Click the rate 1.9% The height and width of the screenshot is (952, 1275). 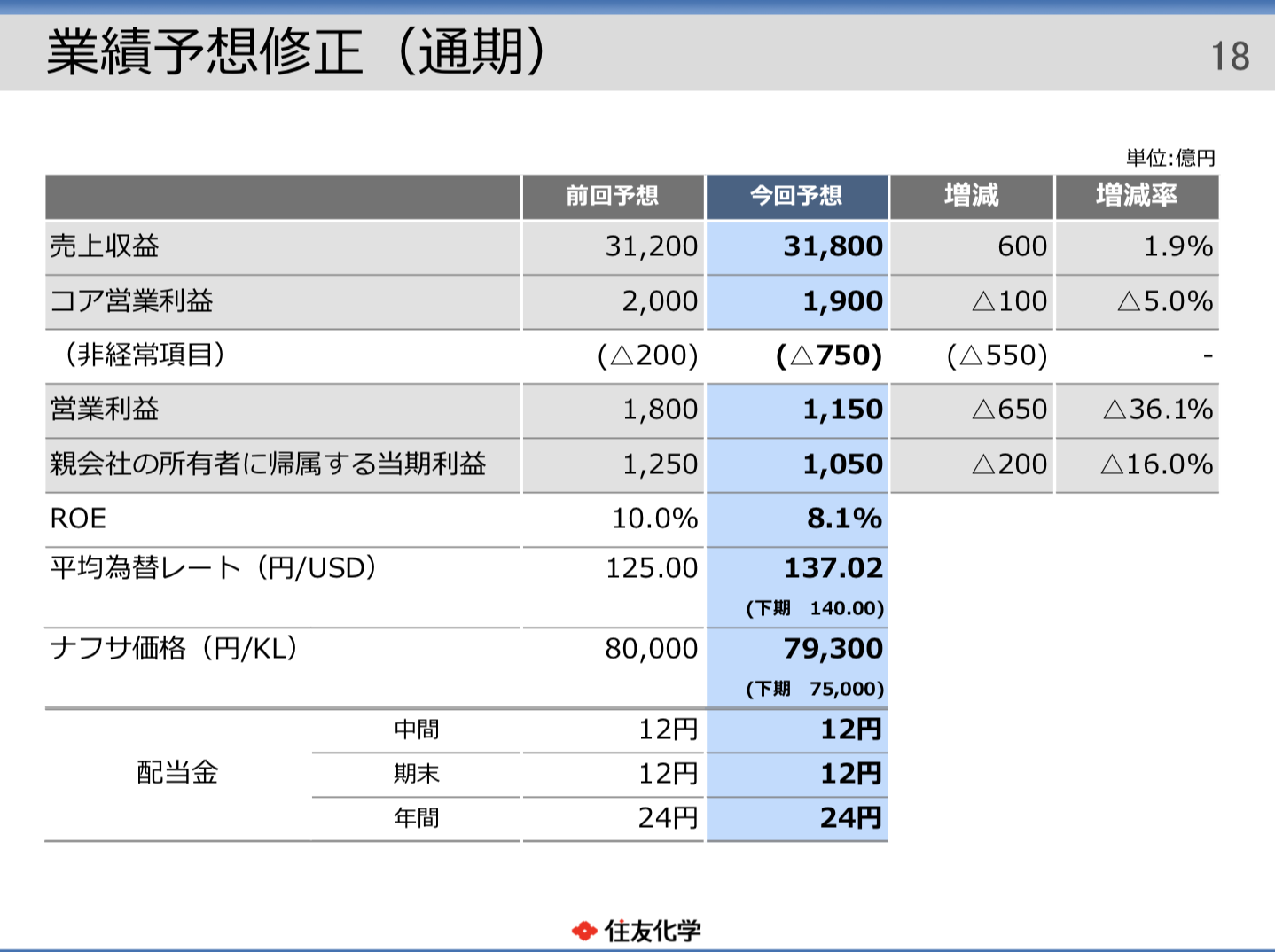pos(1178,246)
